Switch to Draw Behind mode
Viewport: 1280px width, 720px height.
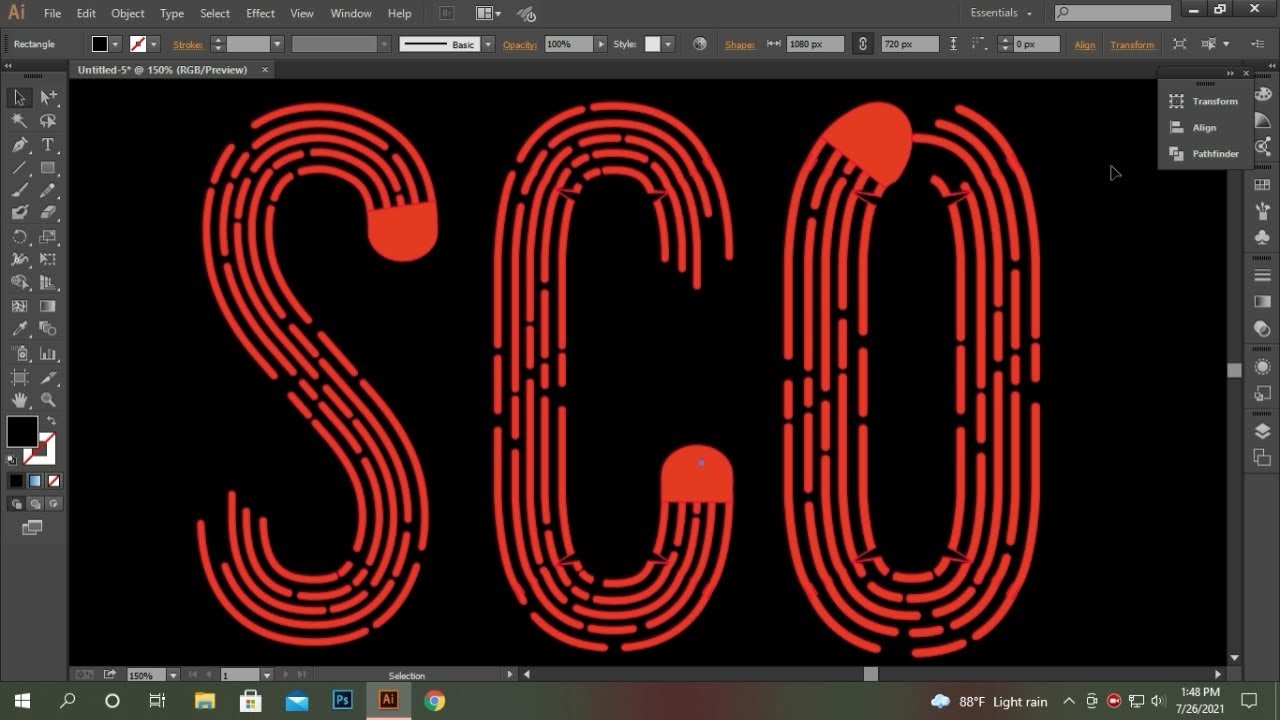click(34, 504)
